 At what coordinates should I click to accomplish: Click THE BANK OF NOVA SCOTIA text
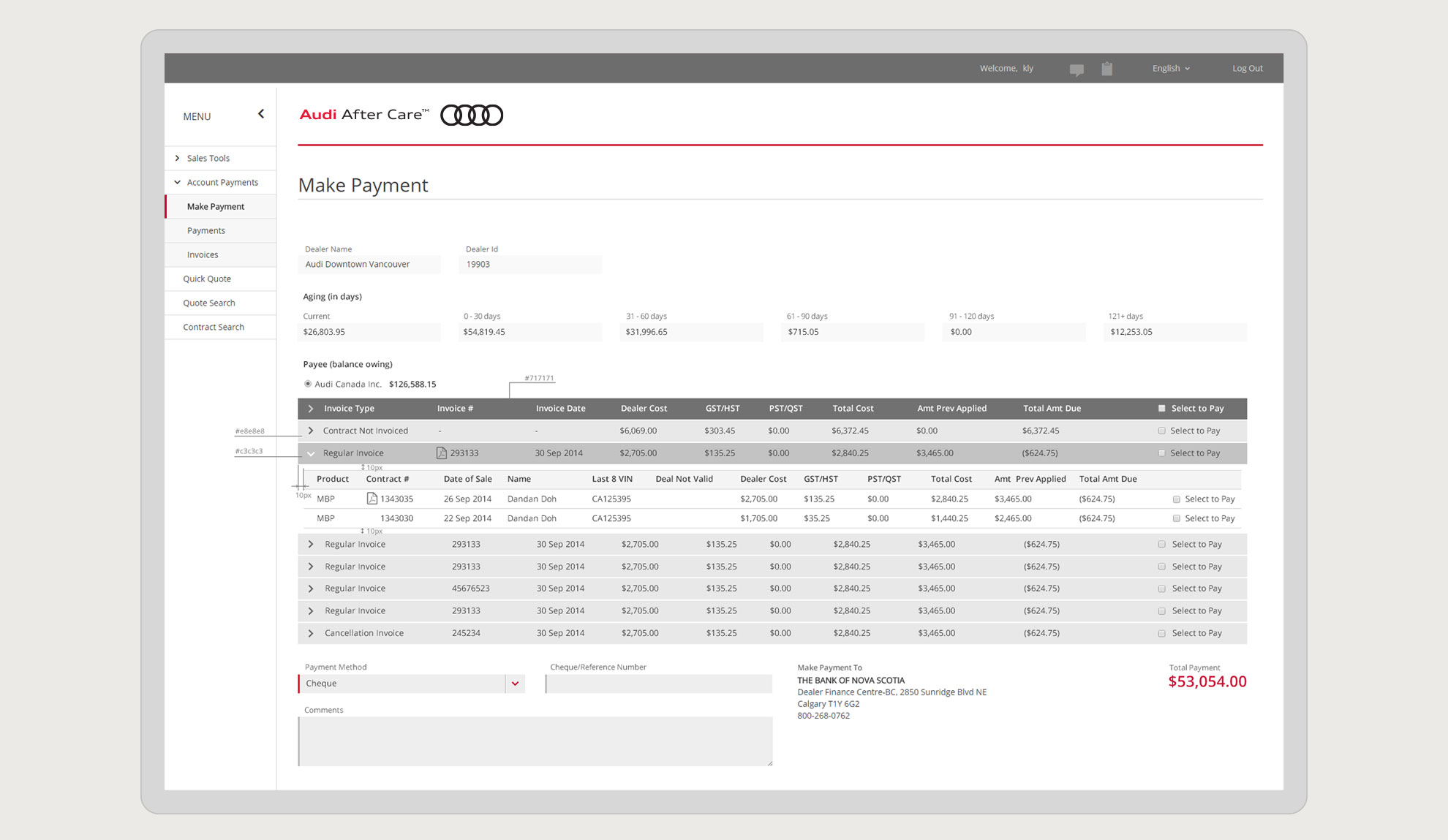point(851,681)
